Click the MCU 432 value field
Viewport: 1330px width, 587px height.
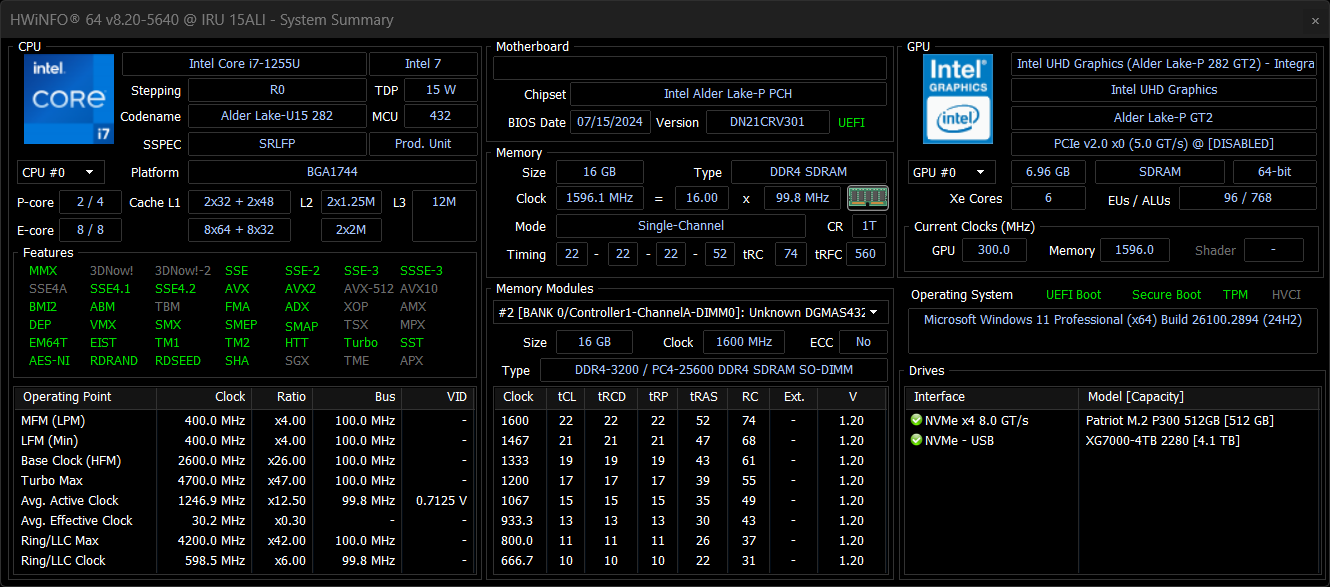[x=441, y=116]
